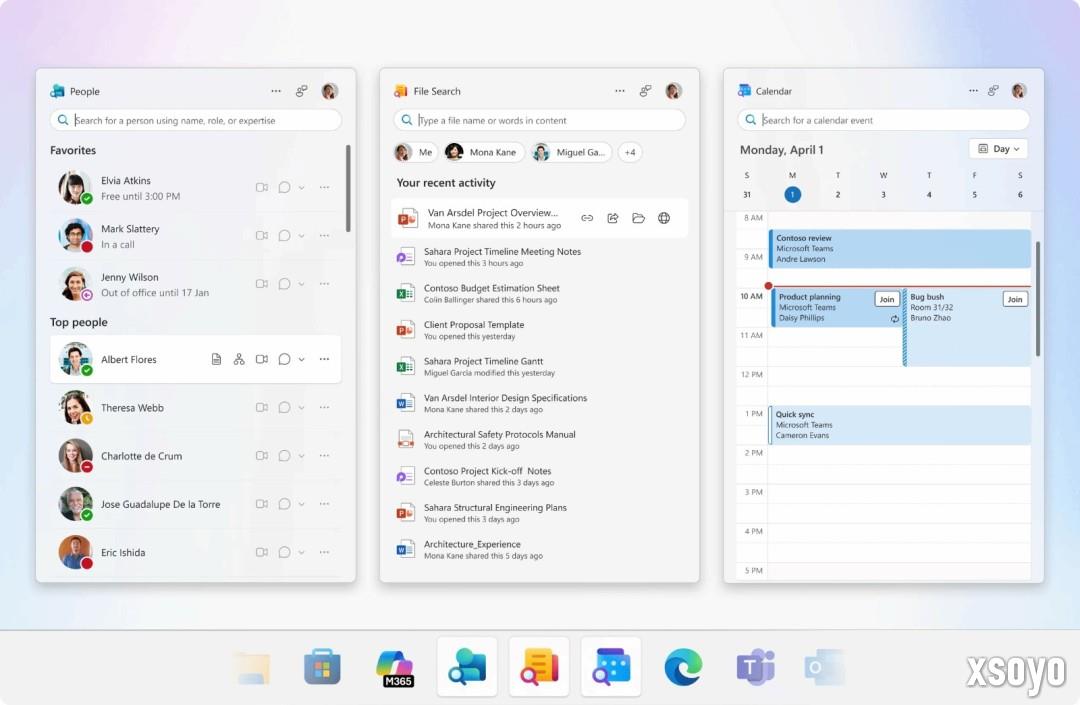The width and height of the screenshot is (1080, 705).
Task: Open Client Proposal Template file
Action: coord(539,330)
